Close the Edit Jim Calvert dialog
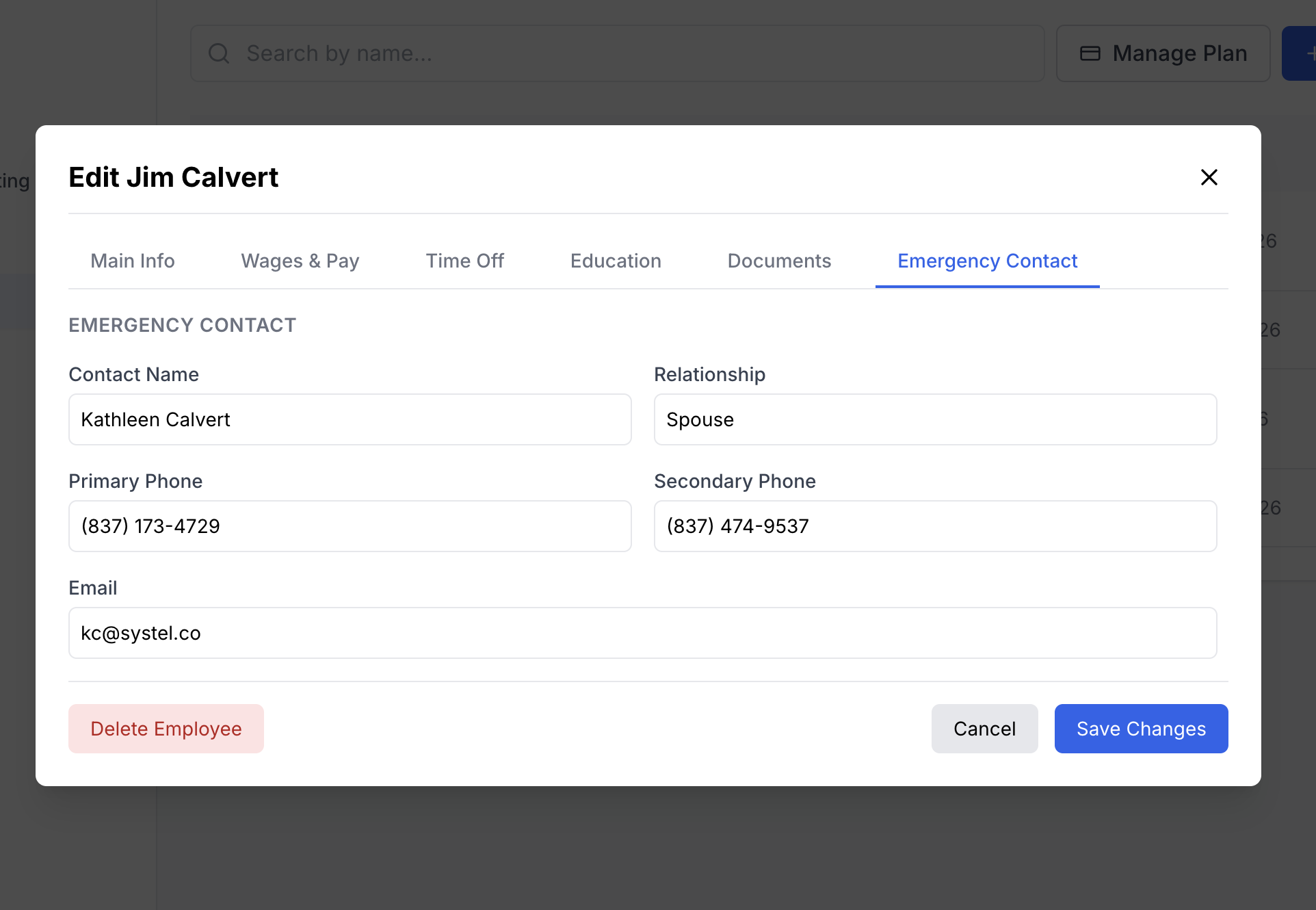 click(x=1209, y=177)
